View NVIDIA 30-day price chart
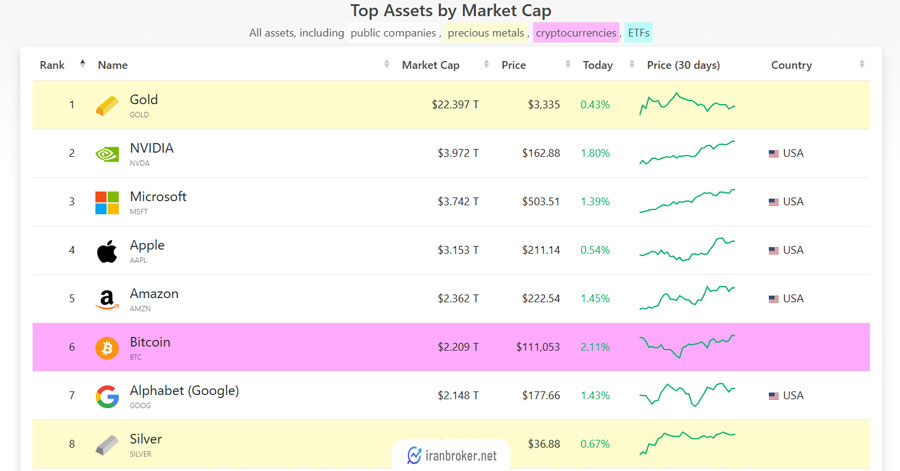This screenshot has width=900, height=471. [687, 153]
